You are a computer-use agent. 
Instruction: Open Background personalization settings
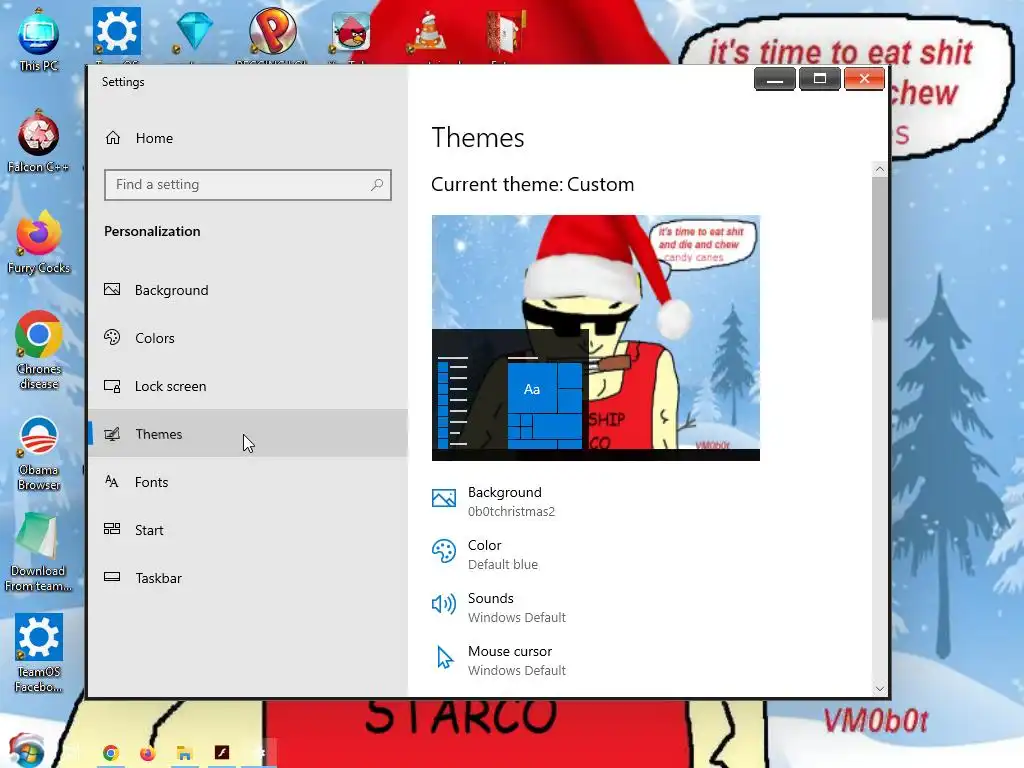click(248, 290)
